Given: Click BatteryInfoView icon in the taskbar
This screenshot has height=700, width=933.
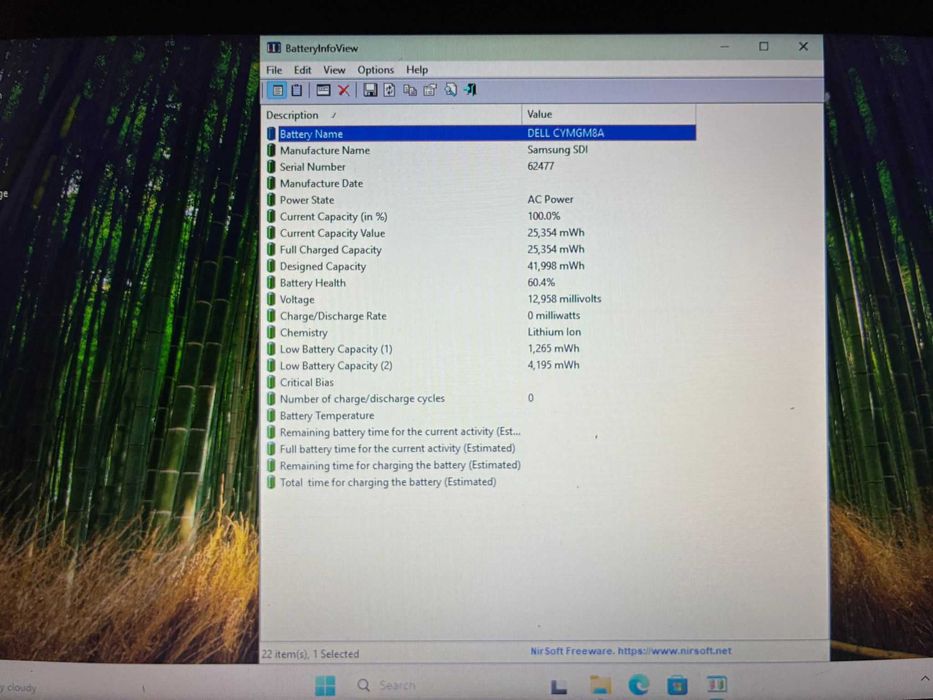Looking at the screenshot, I should click(x=716, y=685).
